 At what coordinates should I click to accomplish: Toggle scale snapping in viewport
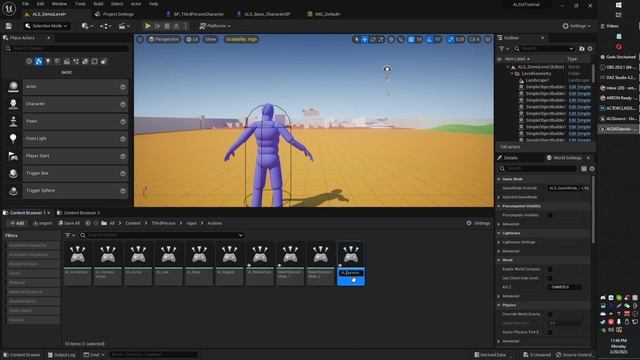(x=451, y=40)
